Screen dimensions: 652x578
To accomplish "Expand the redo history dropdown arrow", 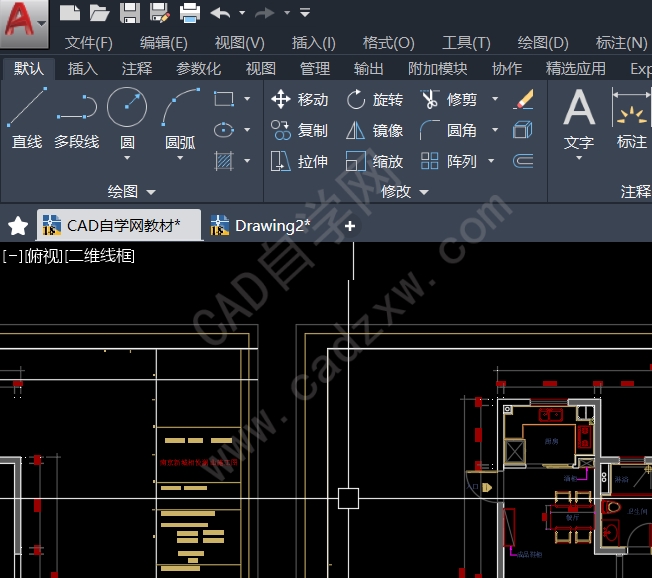I will tap(287, 13).
